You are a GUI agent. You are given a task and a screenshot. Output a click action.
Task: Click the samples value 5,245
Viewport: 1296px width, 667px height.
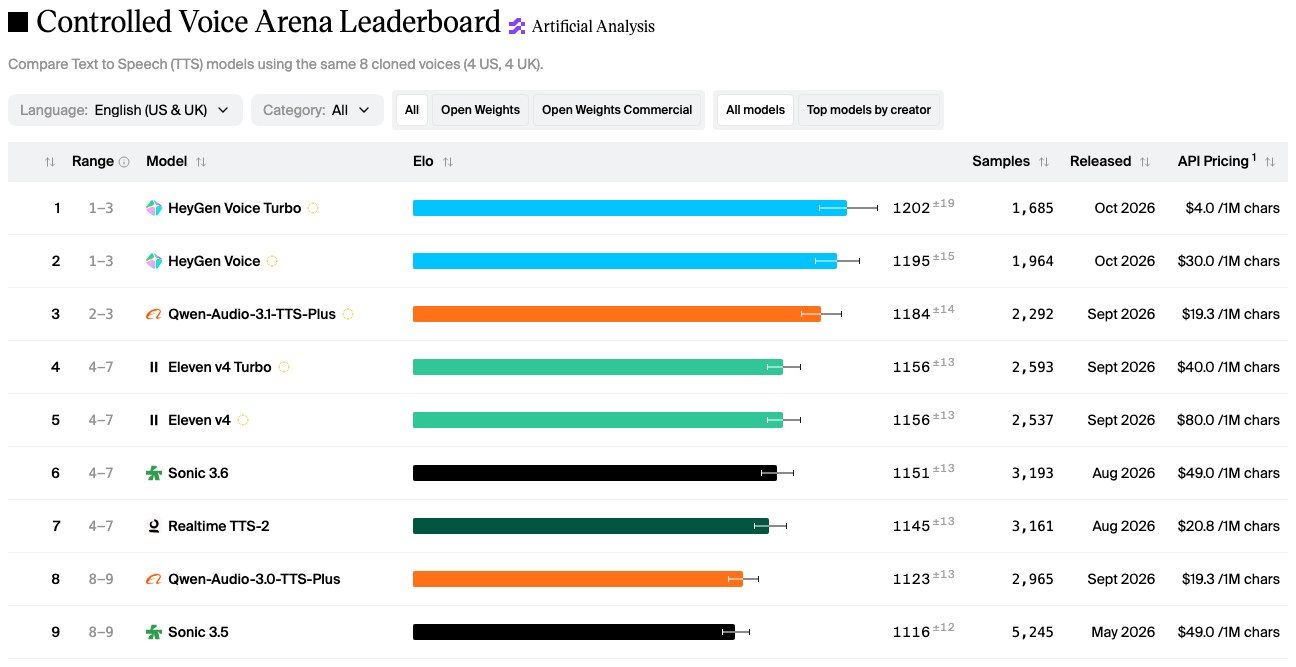[x=1032, y=632]
